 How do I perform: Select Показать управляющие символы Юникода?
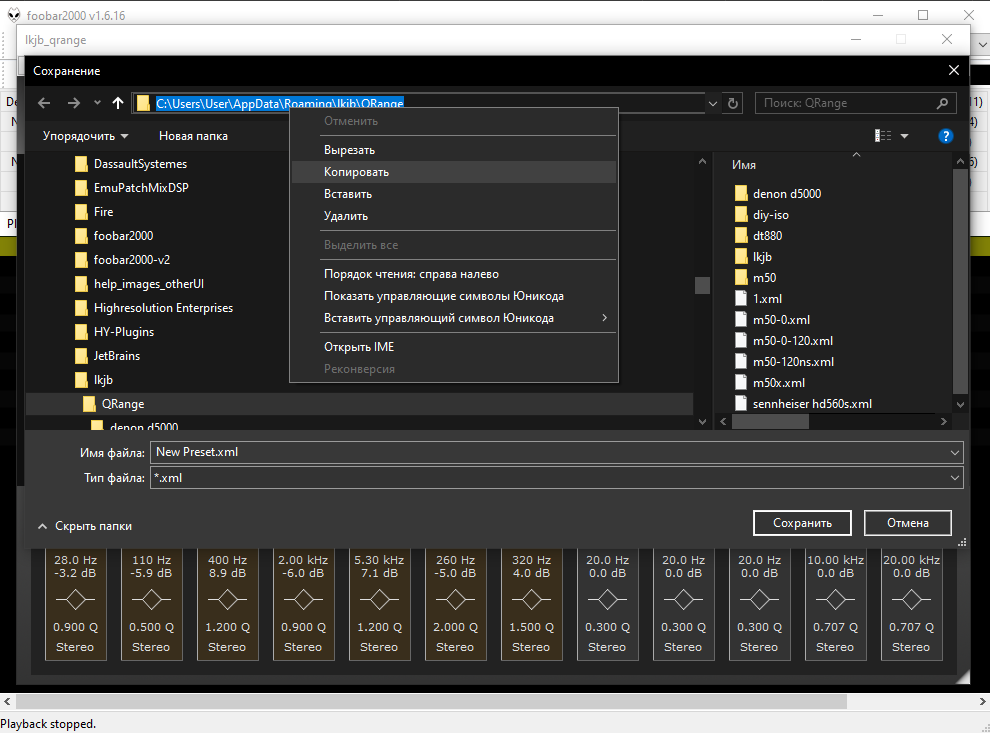coord(453,296)
